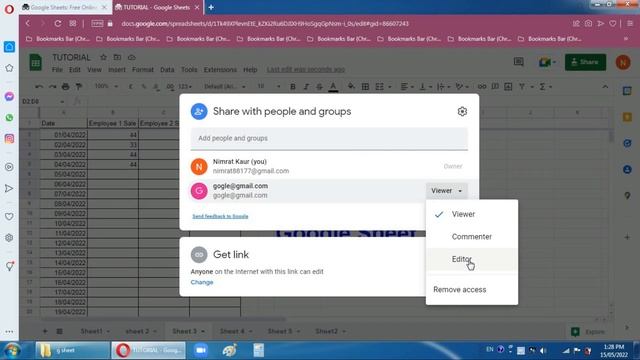Click the borders toolbar icon
640x360 pixels.
coord(365,87)
